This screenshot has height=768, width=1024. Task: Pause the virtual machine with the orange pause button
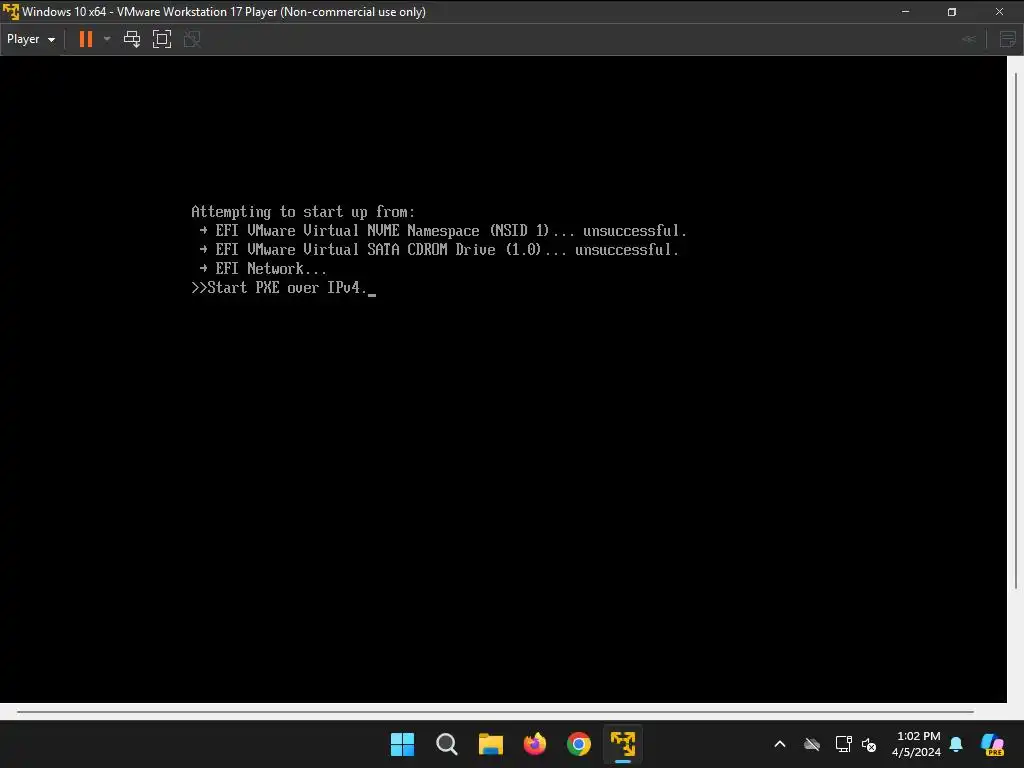[x=86, y=39]
